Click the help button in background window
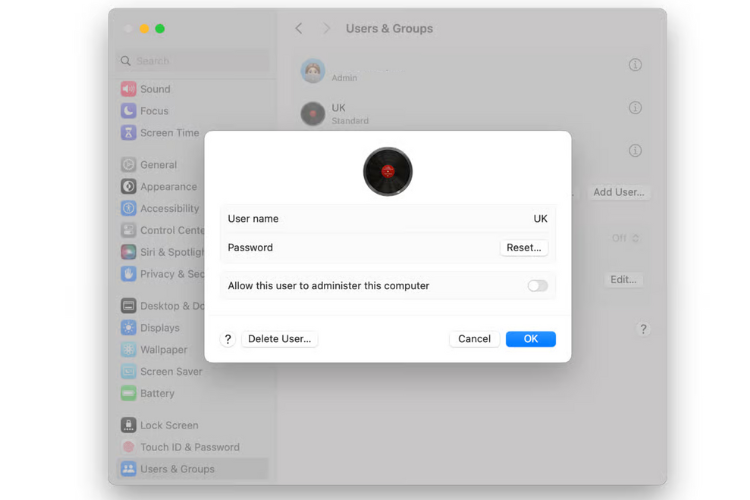750x500 pixels. [643, 329]
